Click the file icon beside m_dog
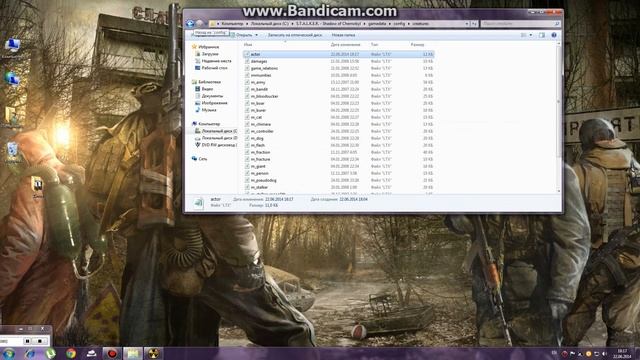This screenshot has height=360, width=640. click(247, 138)
